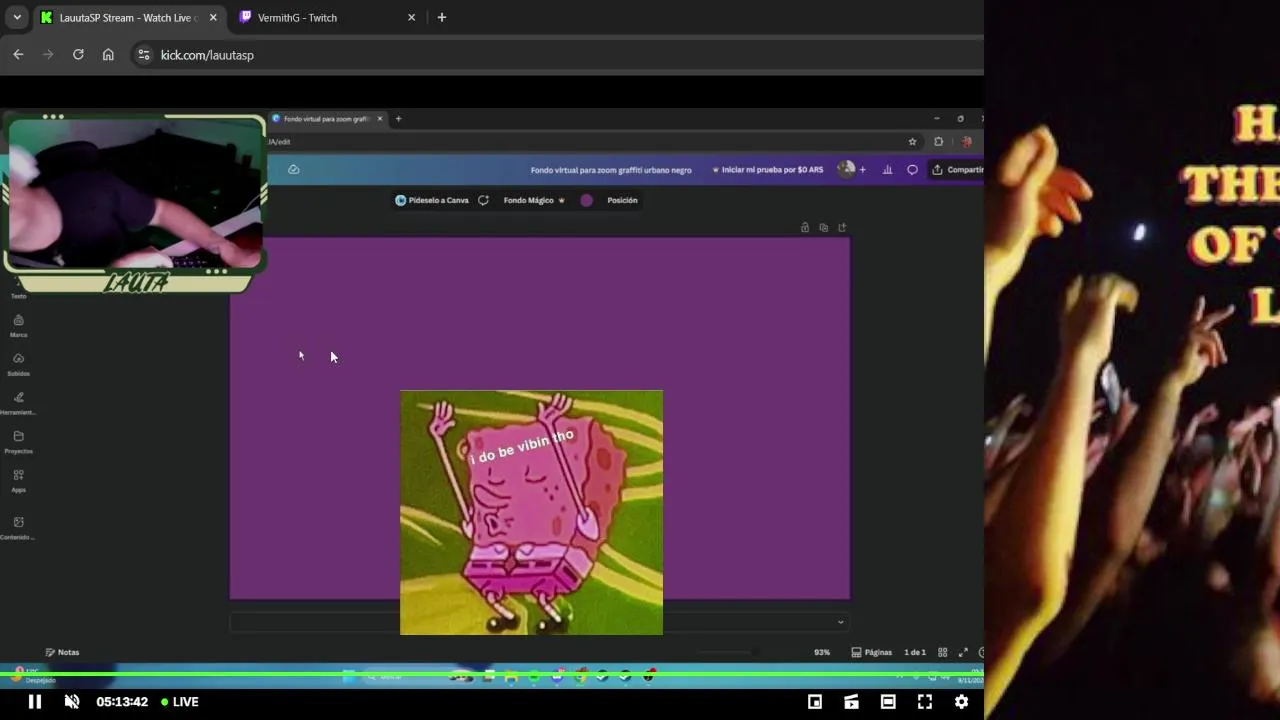1280x720 pixels.
Task: Close the VermithG Twitch tab
Action: tap(411, 18)
